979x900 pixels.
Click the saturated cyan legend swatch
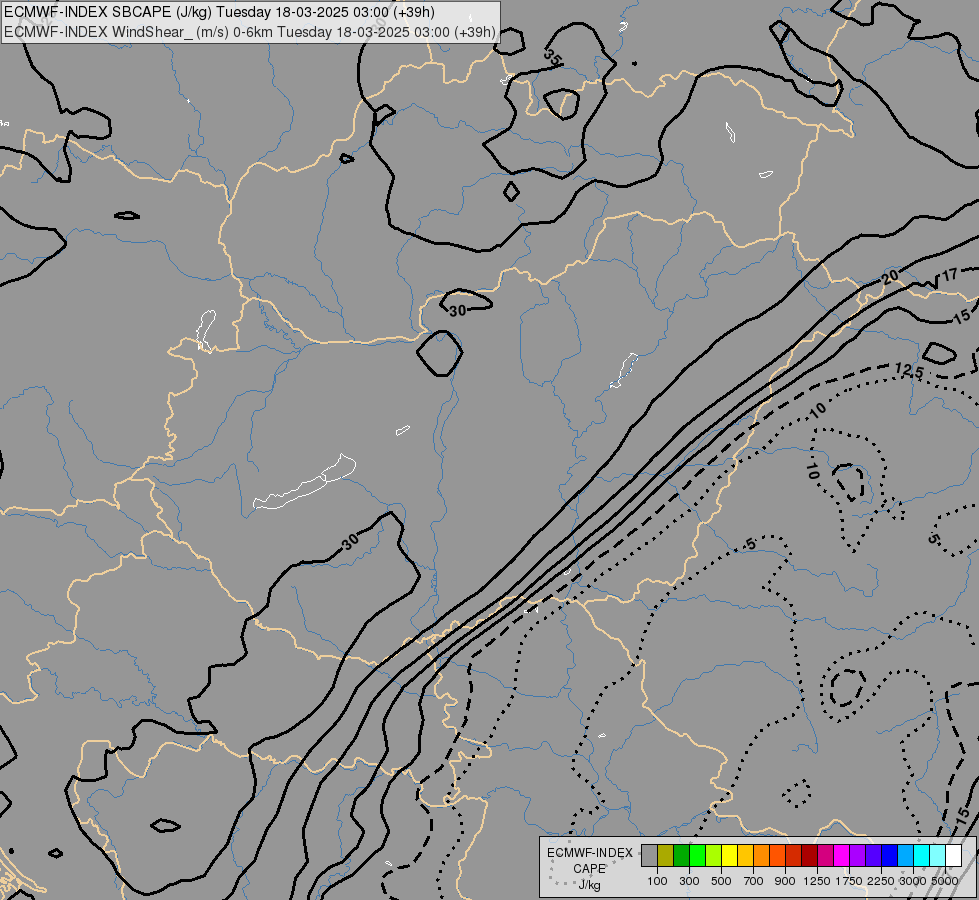click(922, 855)
